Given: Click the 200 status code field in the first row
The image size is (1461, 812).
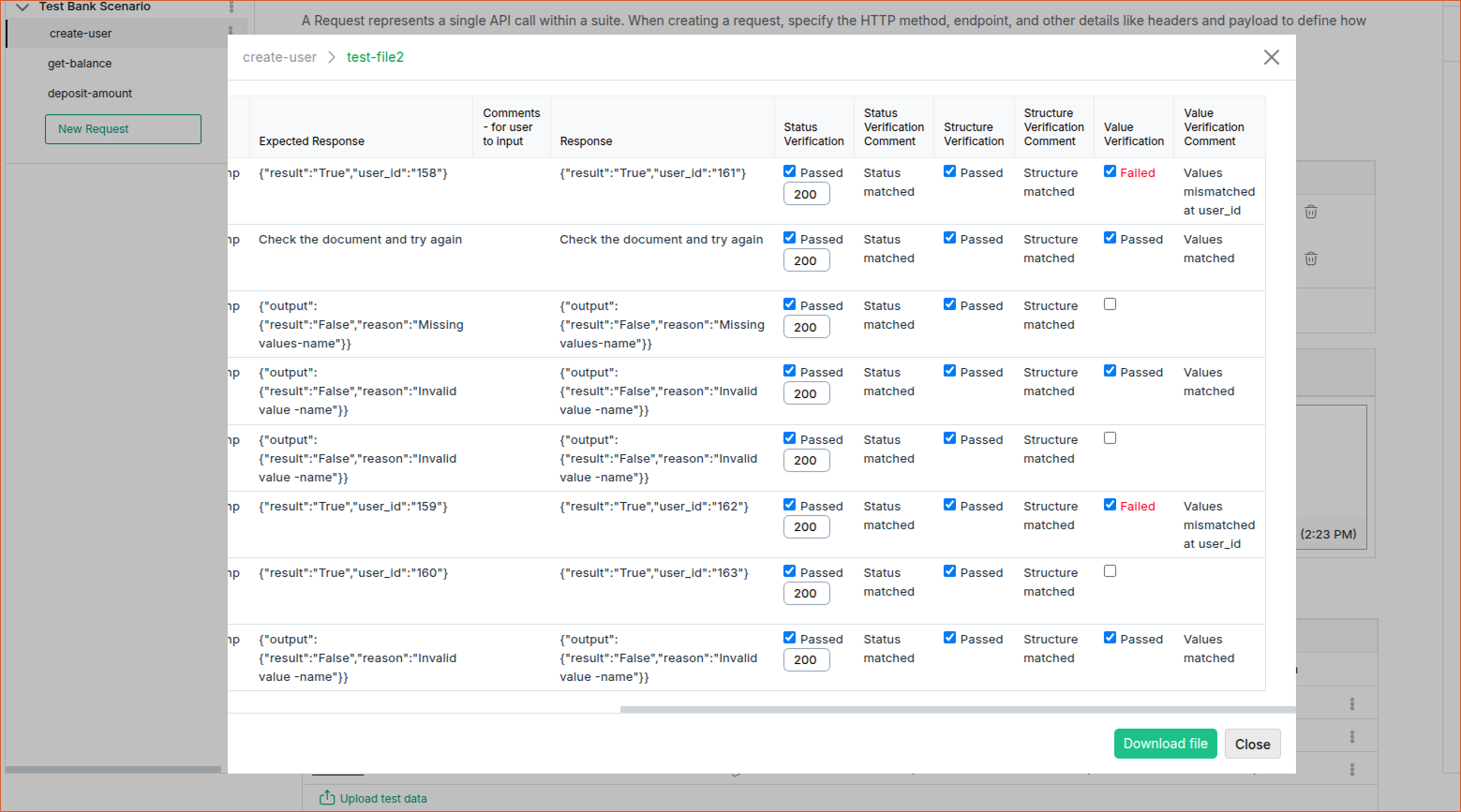Looking at the screenshot, I should coord(806,195).
